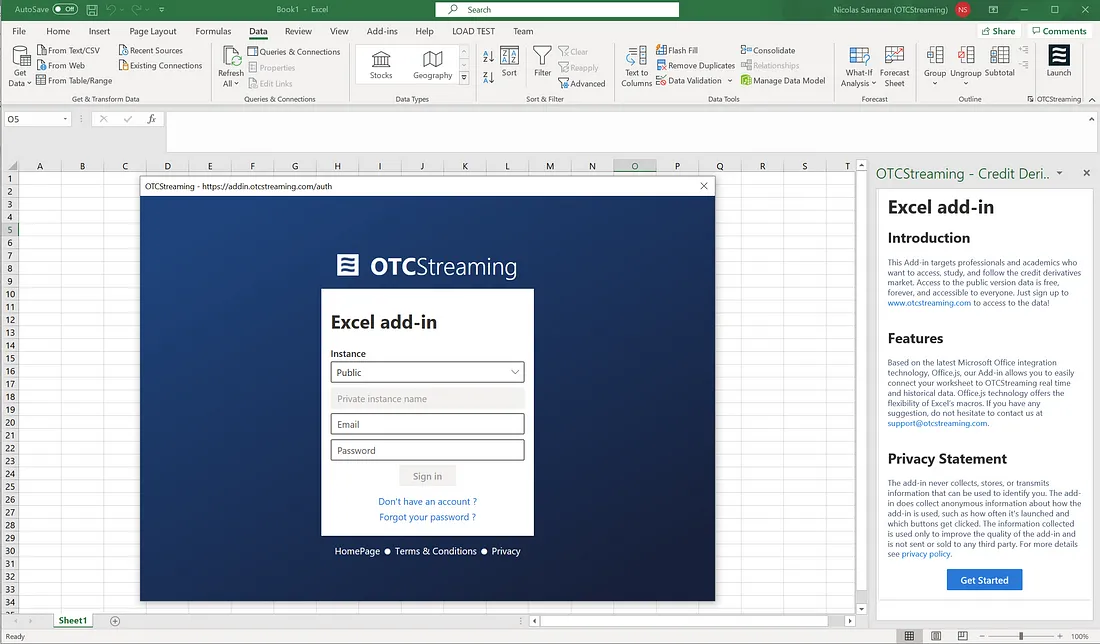This screenshot has width=1100, height=644.
Task: Open the Sort dialog
Action: pyautogui.click(x=509, y=62)
